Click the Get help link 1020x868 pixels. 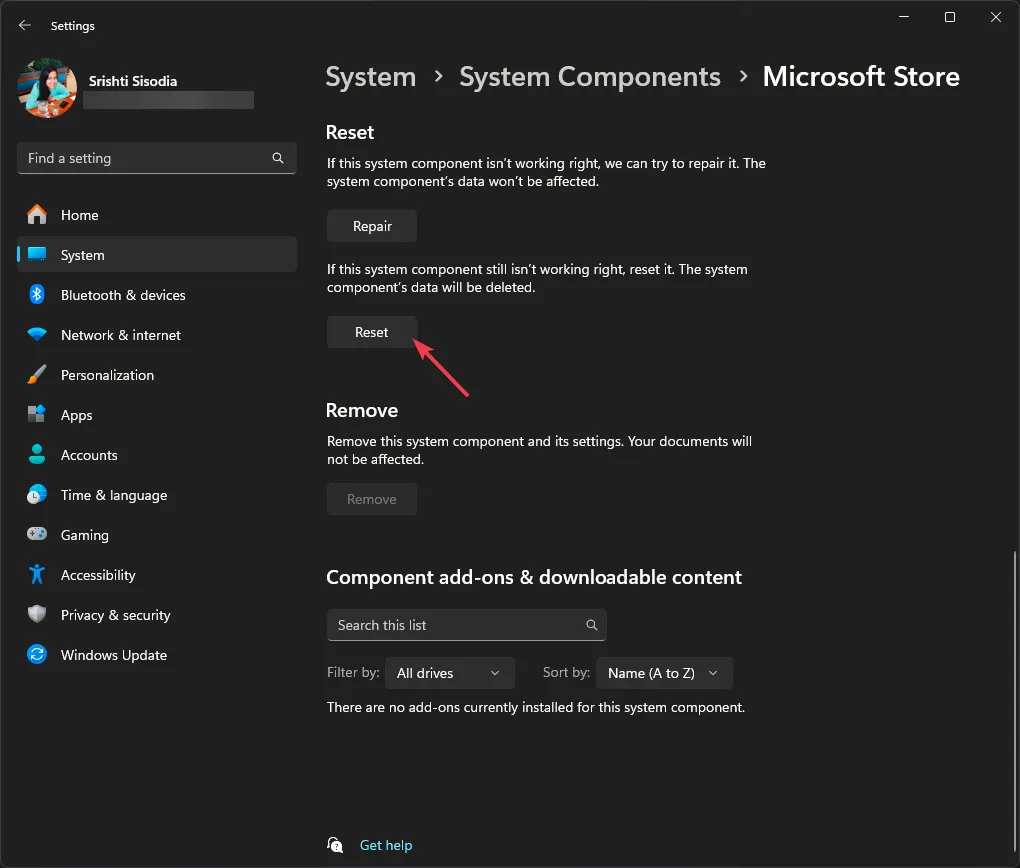[386, 845]
